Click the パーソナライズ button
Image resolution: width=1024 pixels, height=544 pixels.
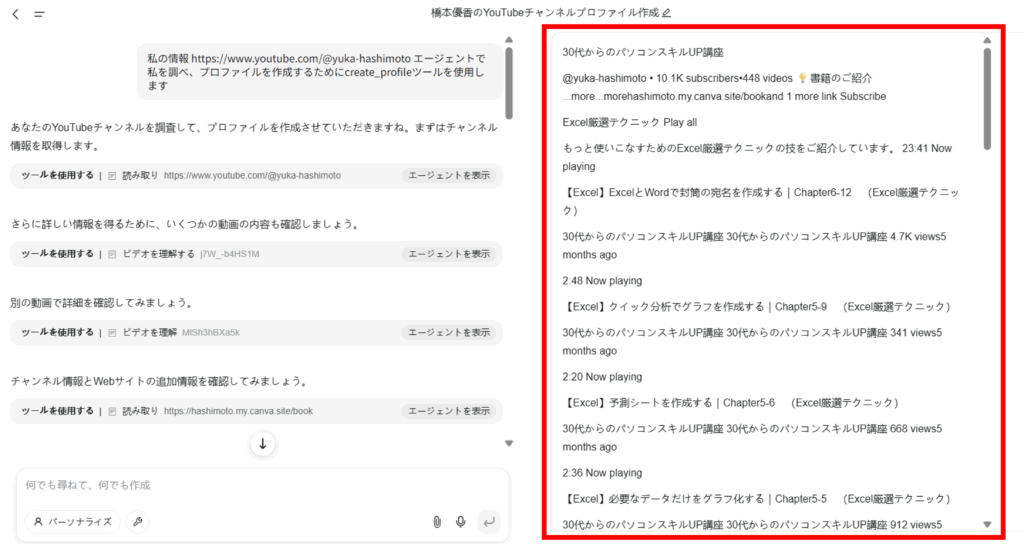[x=72, y=521]
